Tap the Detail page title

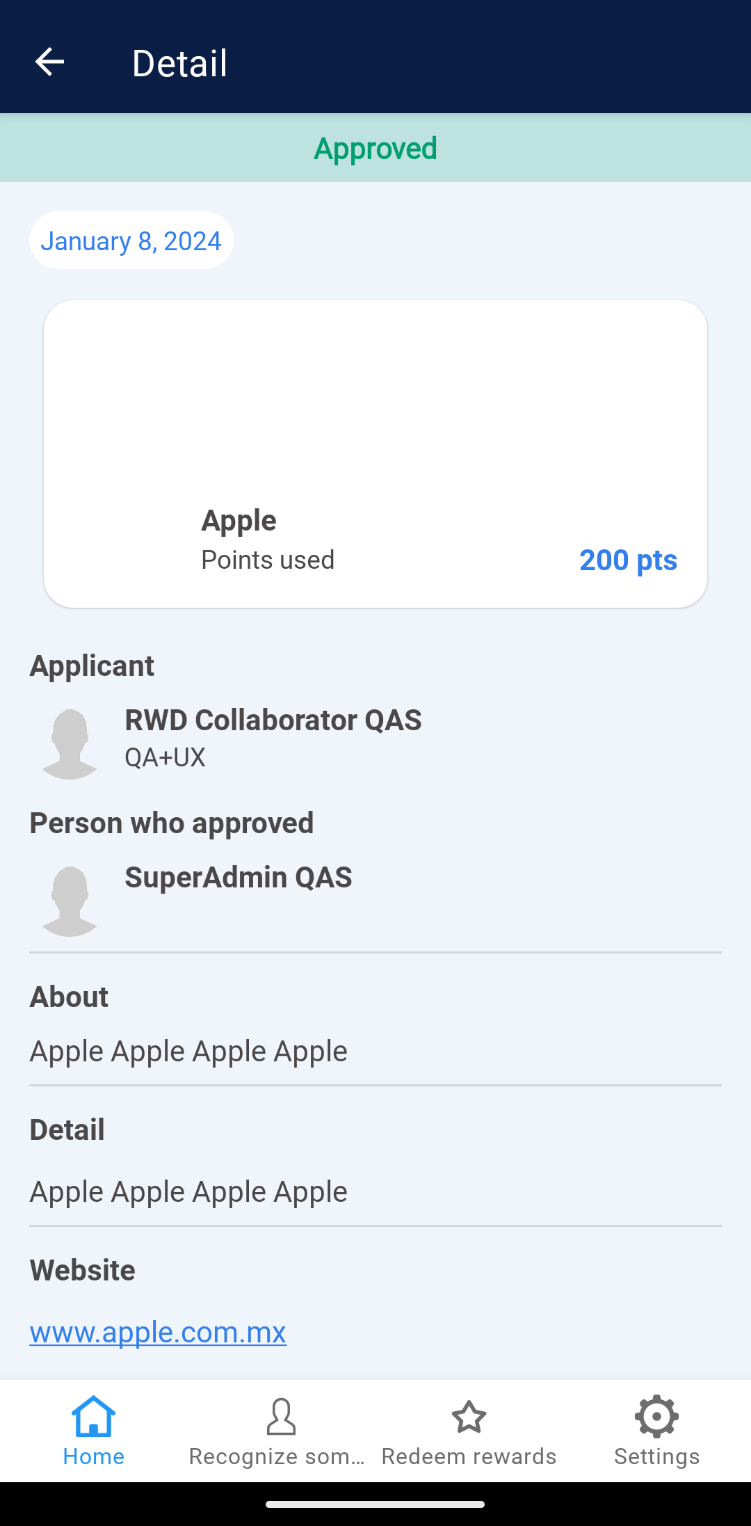tap(180, 63)
